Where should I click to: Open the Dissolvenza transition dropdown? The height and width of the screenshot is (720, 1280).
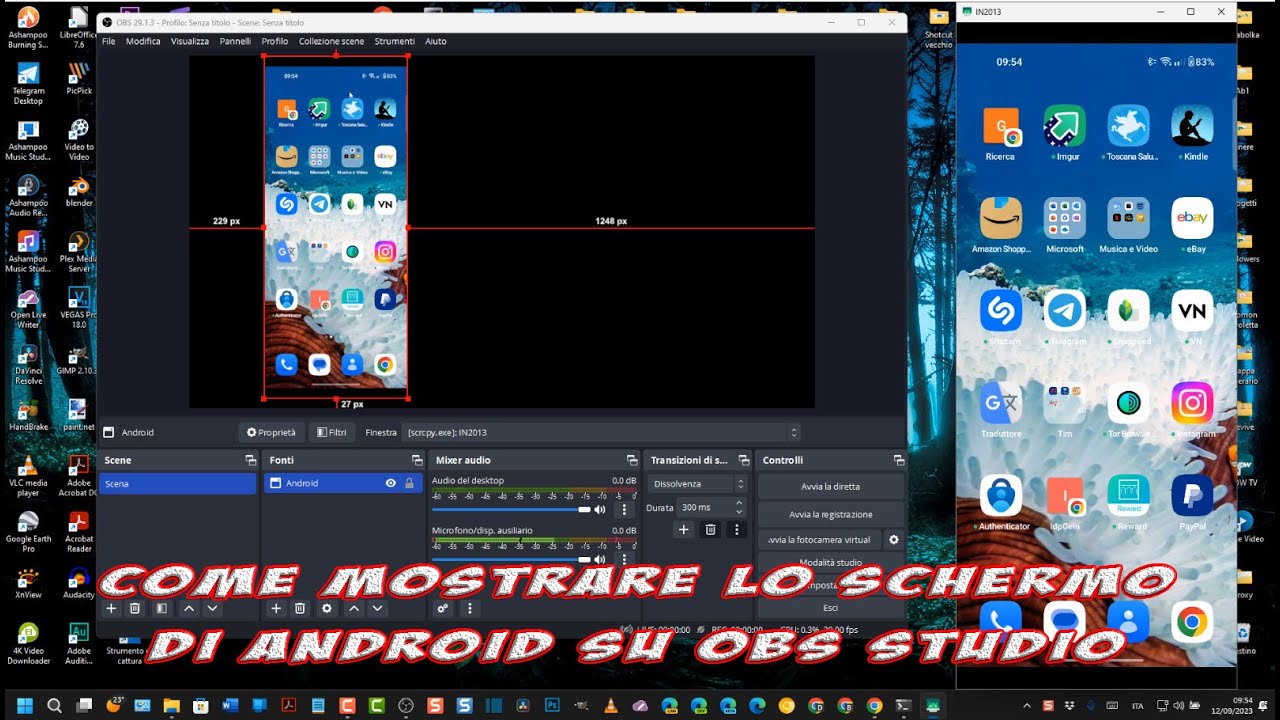point(698,484)
